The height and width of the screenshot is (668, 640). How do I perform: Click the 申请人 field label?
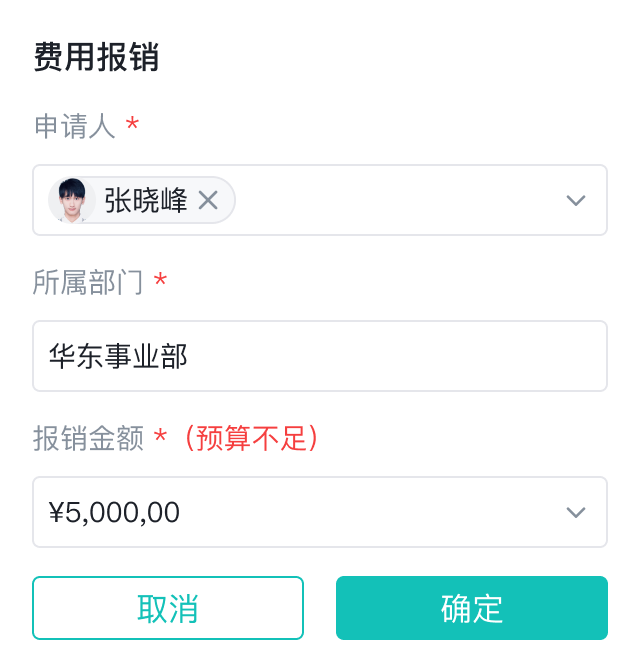point(75,126)
